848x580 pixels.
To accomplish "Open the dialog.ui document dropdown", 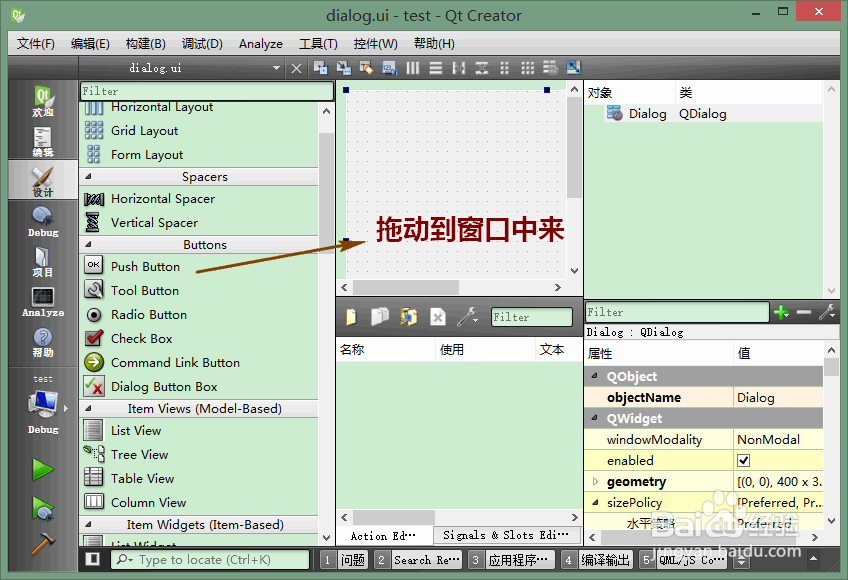I will pyautogui.click(x=276, y=68).
